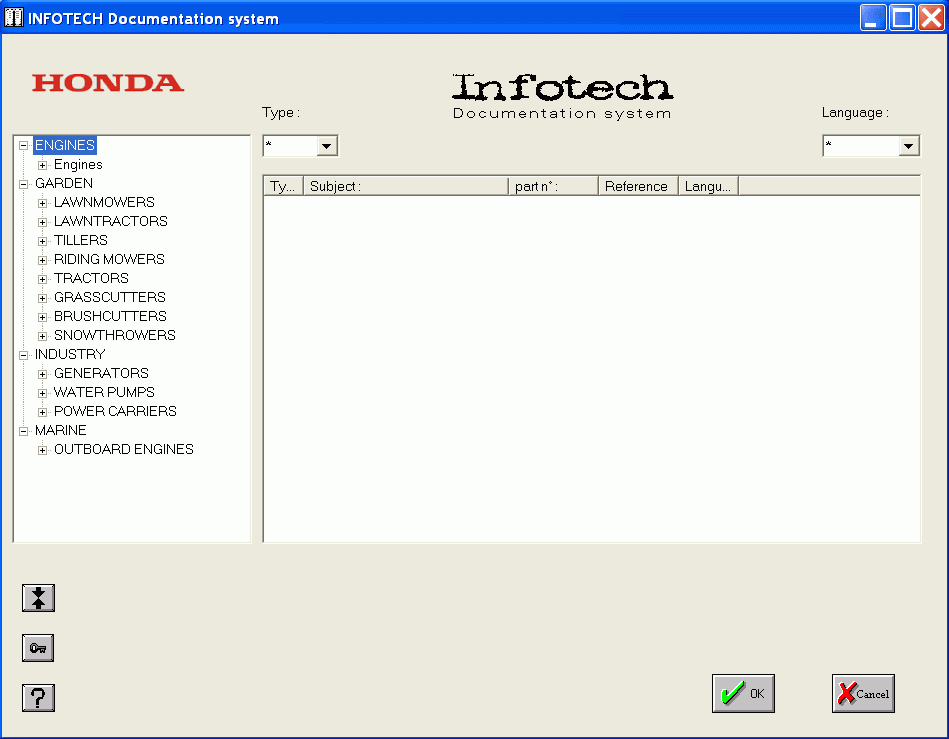949x739 pixels.
Task: Expand the WATER PUMPS node
Action: tap(42, 393)
